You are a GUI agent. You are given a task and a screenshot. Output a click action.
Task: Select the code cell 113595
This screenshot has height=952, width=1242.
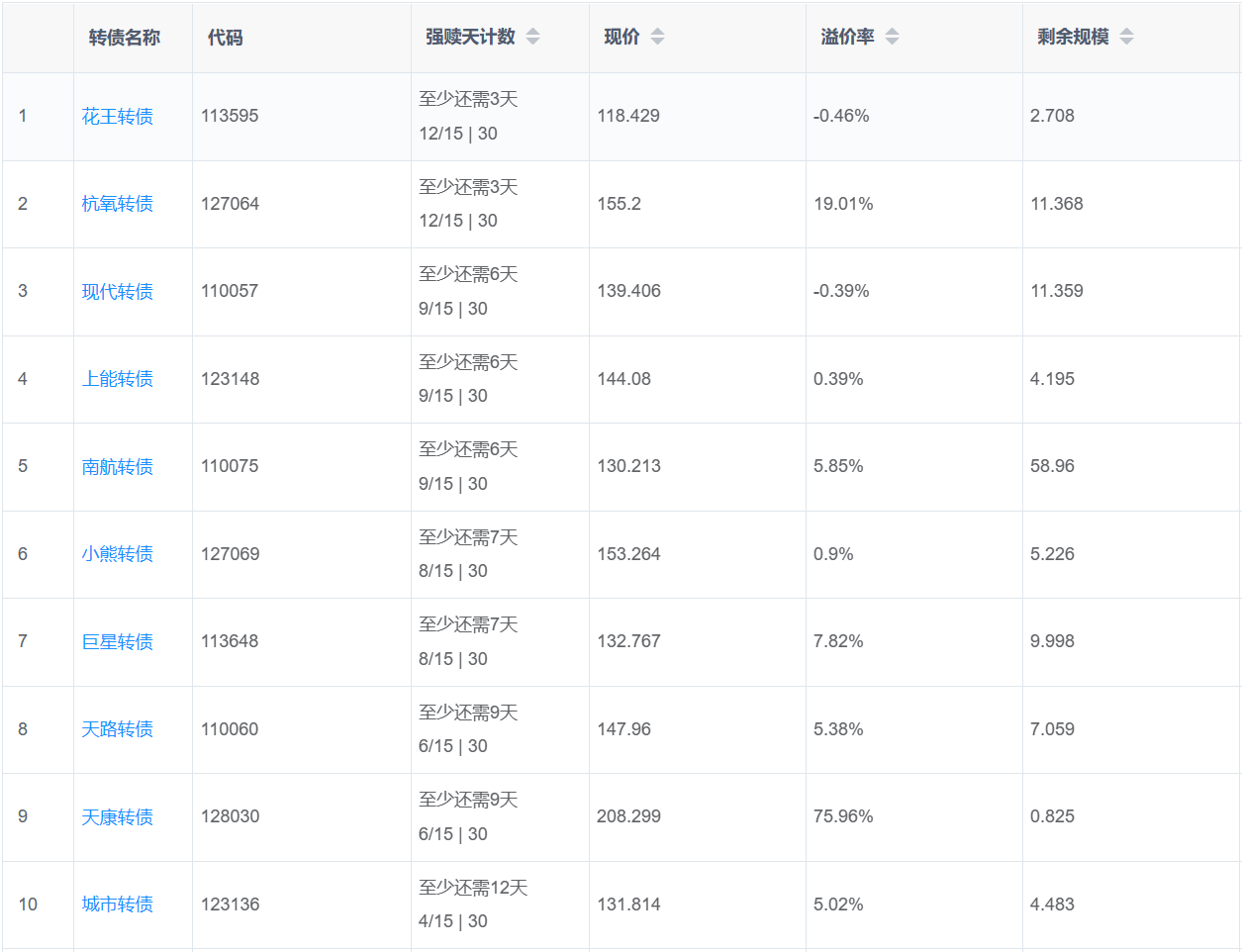coord(230,116)
